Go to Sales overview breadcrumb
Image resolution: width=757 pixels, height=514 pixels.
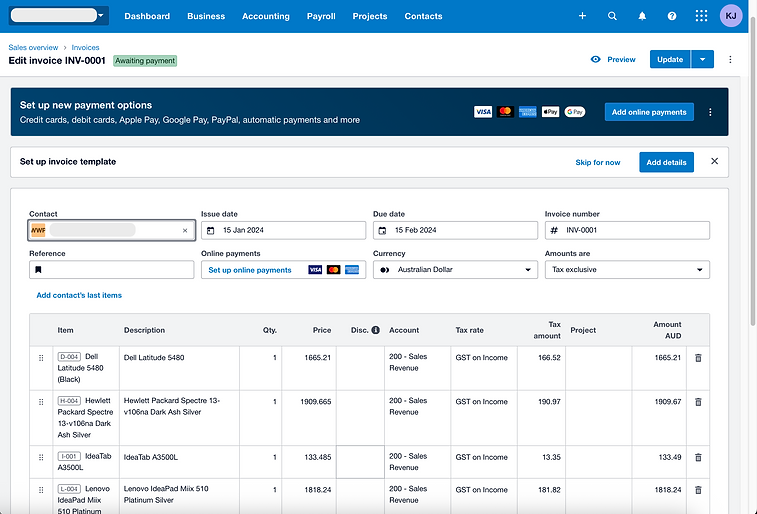(x=33, y=47)
